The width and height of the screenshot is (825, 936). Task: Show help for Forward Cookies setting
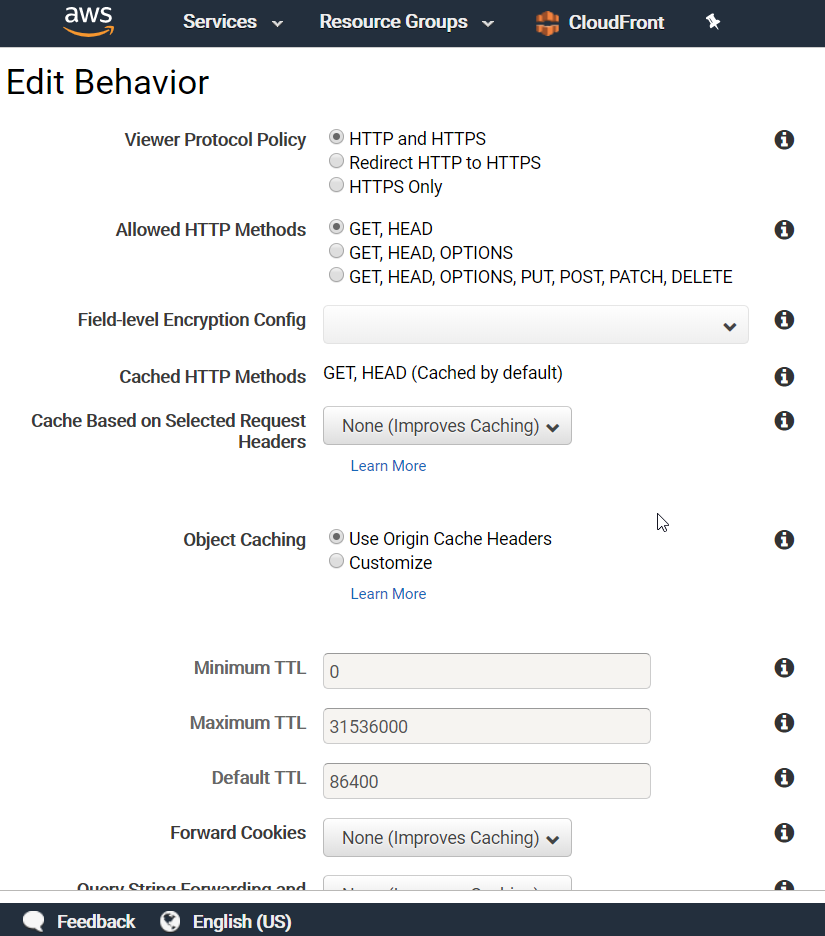(x=784, y=833)
